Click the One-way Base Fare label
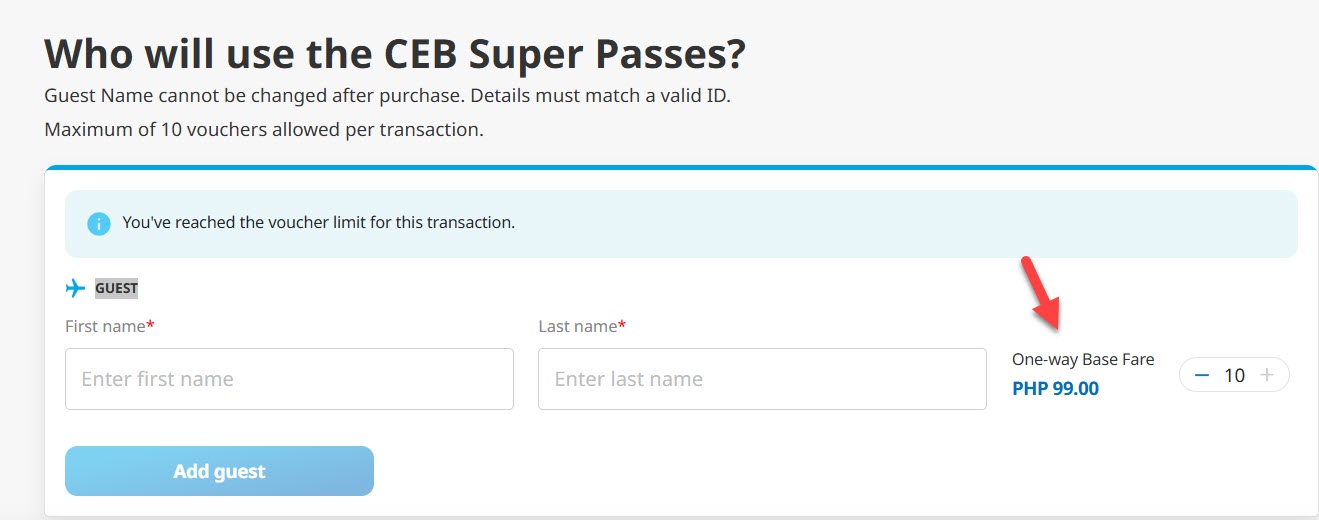The height and width of the screenshot is (520, 1319). (x=1082, y=359)
